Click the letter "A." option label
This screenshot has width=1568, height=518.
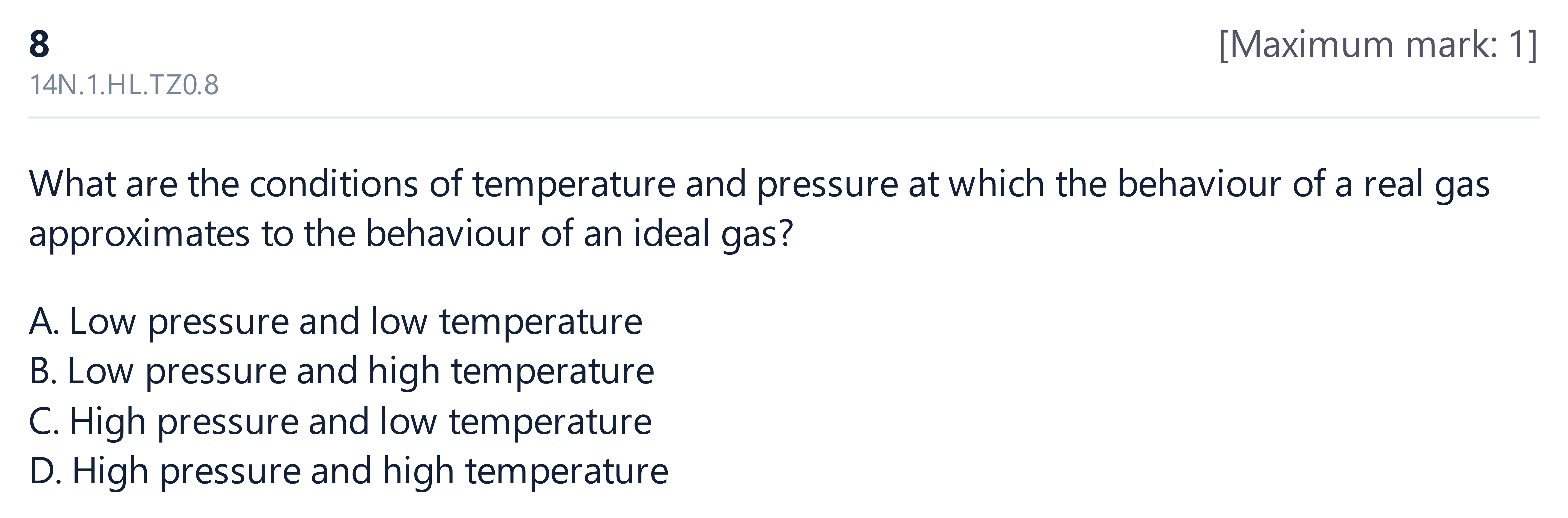coord(44,322)
